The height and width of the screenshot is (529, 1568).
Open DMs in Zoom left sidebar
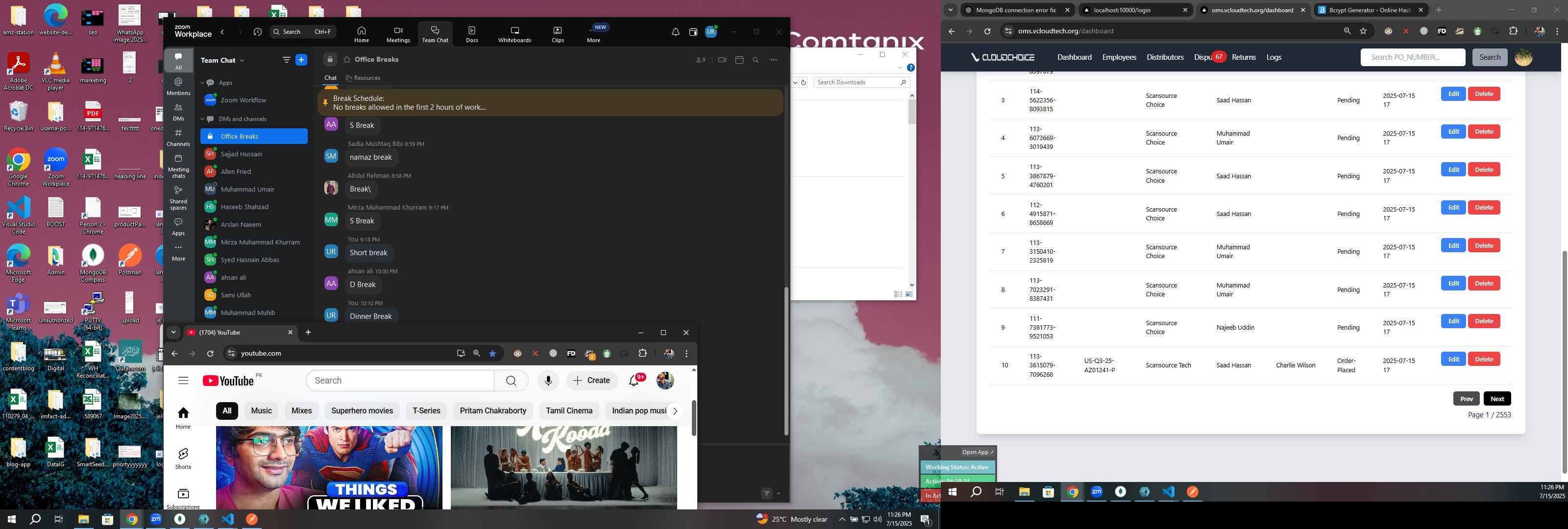pyautogui.click(x=178, y=112)
